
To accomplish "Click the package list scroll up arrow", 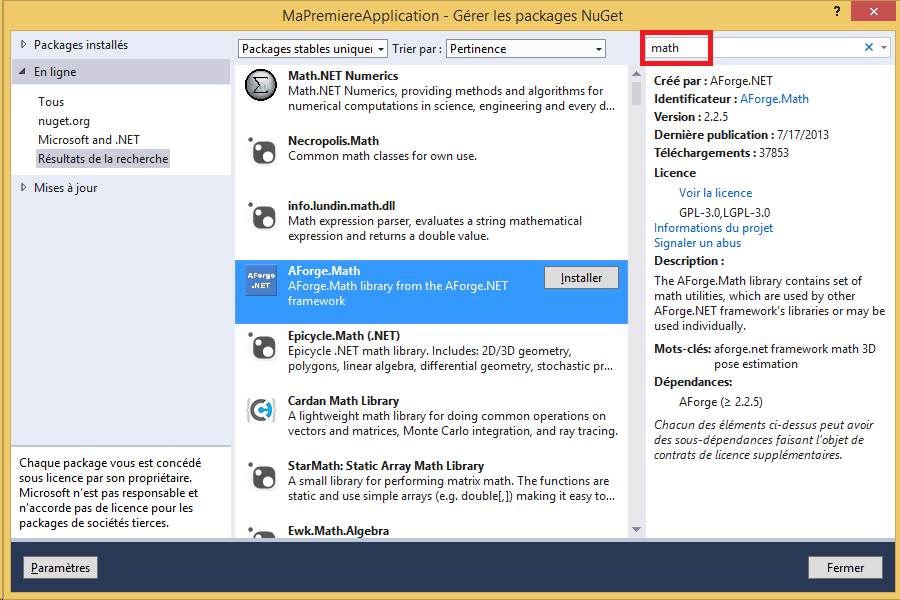I will pos(637,74).
